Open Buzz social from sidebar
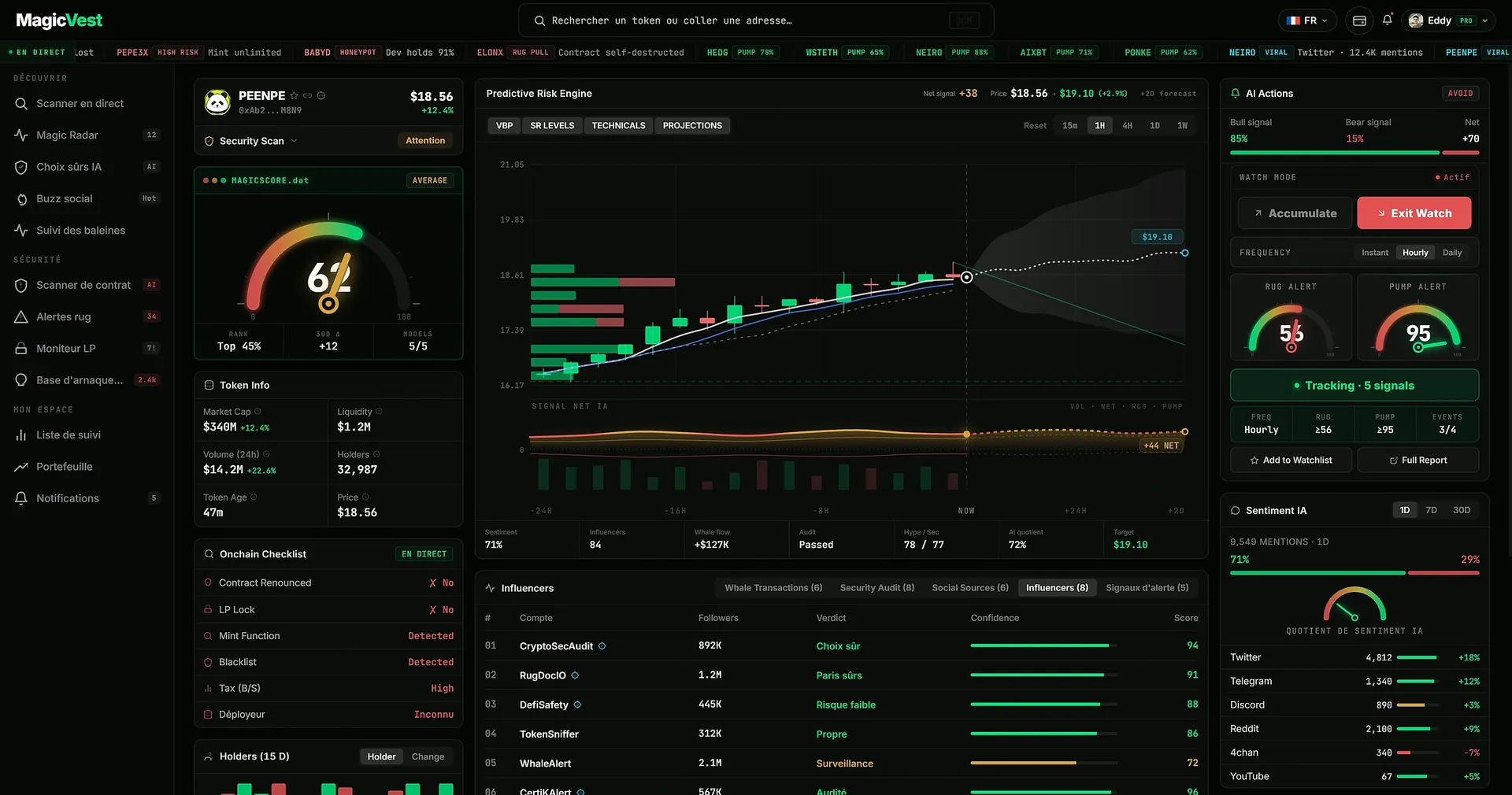 [87, 198]
